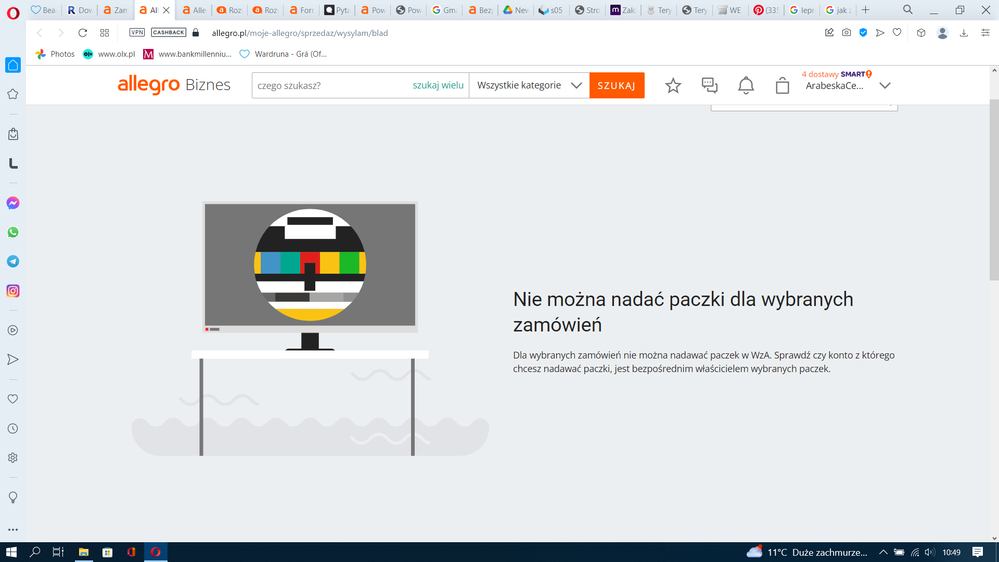Open File Explorer from the taskbar
This screenshot has height=562, width=999.
83,552
